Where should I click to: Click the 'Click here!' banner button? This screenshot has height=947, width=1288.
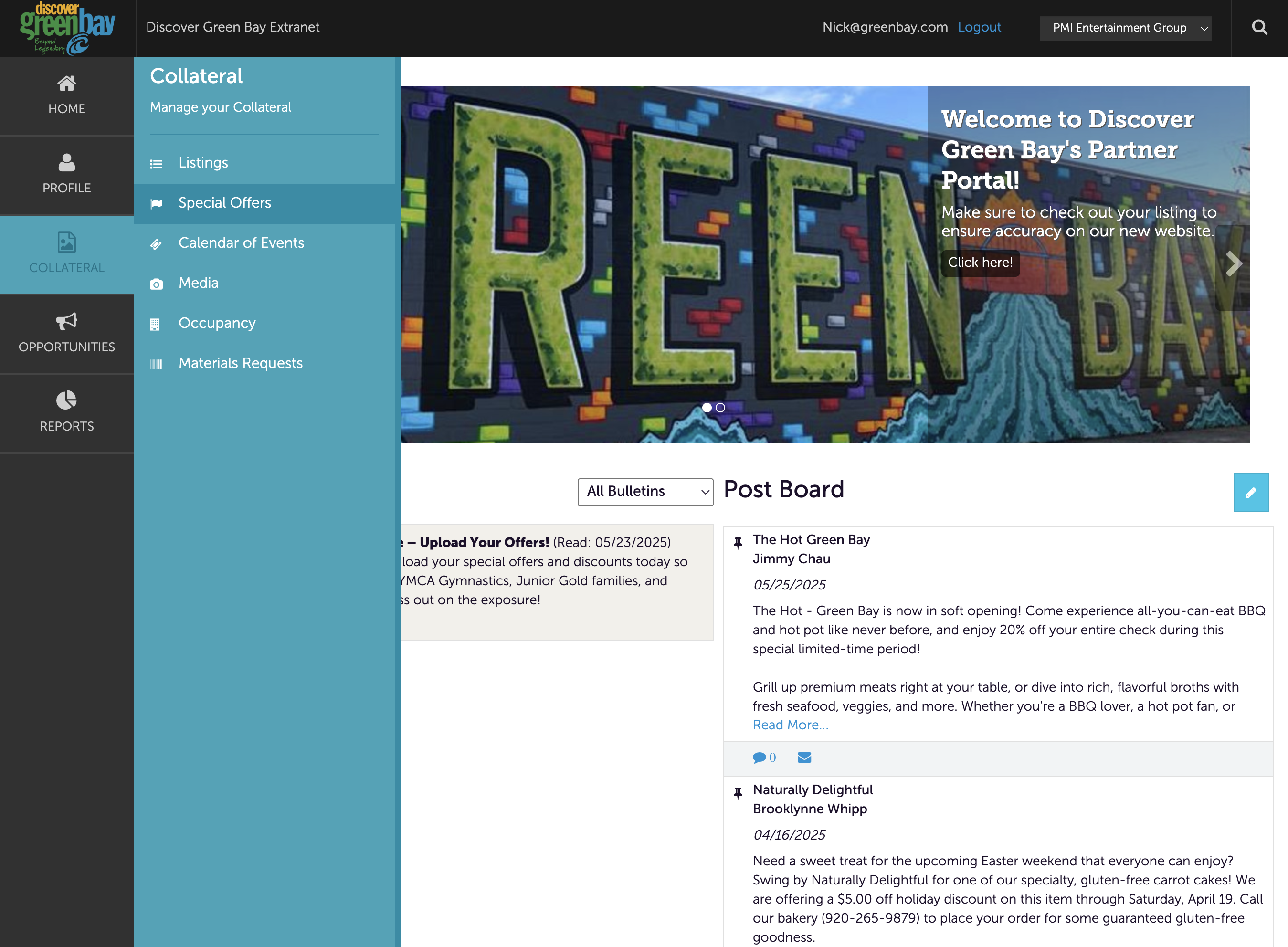coord(980,263)
